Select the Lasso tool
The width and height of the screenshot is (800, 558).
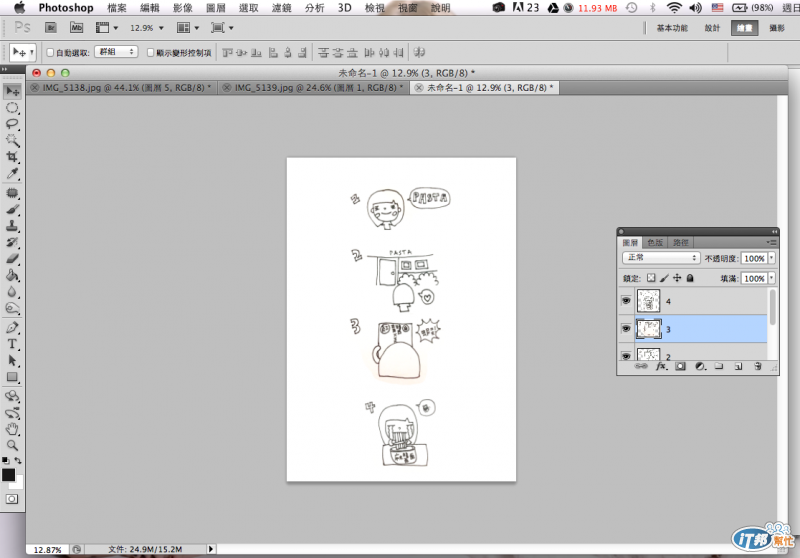coord(13,124)
